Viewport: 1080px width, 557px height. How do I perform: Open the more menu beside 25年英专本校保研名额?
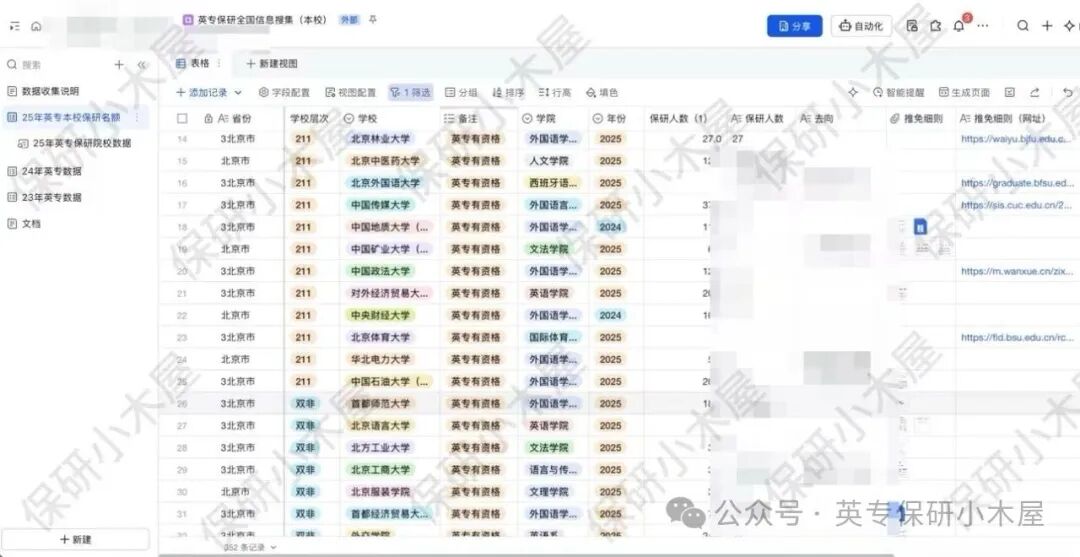(136, 118)
